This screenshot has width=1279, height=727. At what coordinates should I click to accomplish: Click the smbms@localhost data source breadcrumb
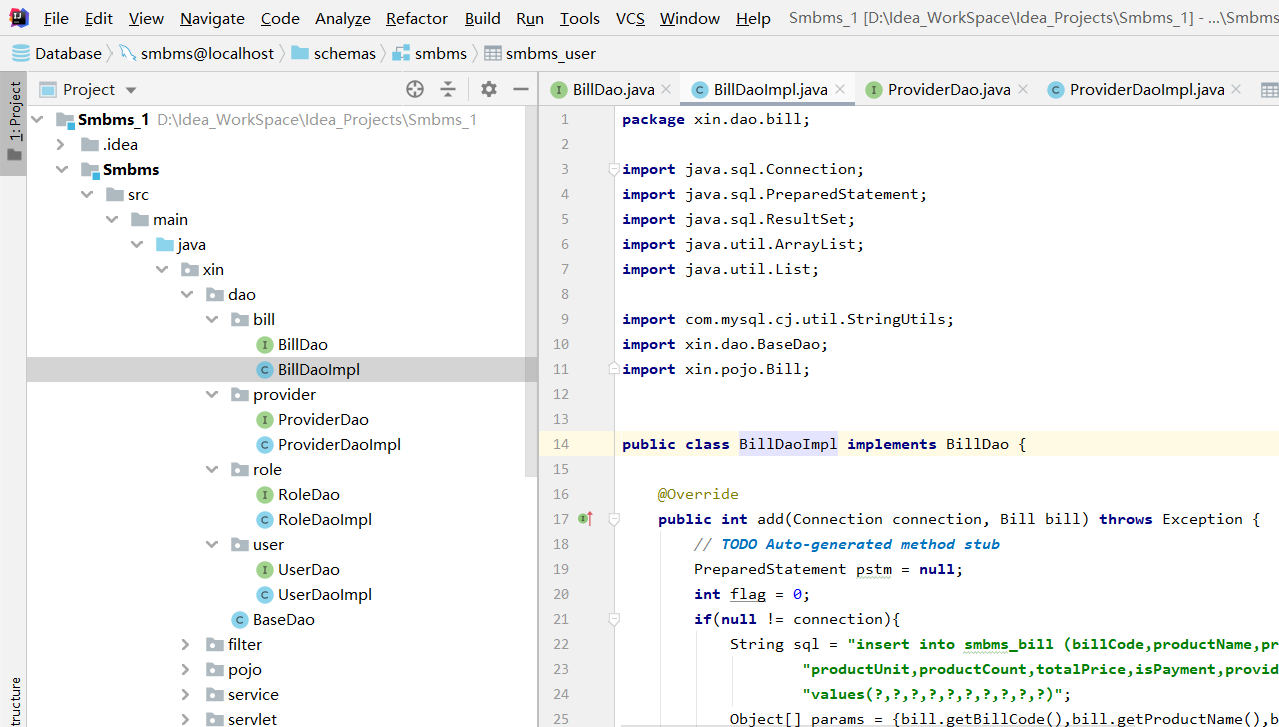point(196,53)
